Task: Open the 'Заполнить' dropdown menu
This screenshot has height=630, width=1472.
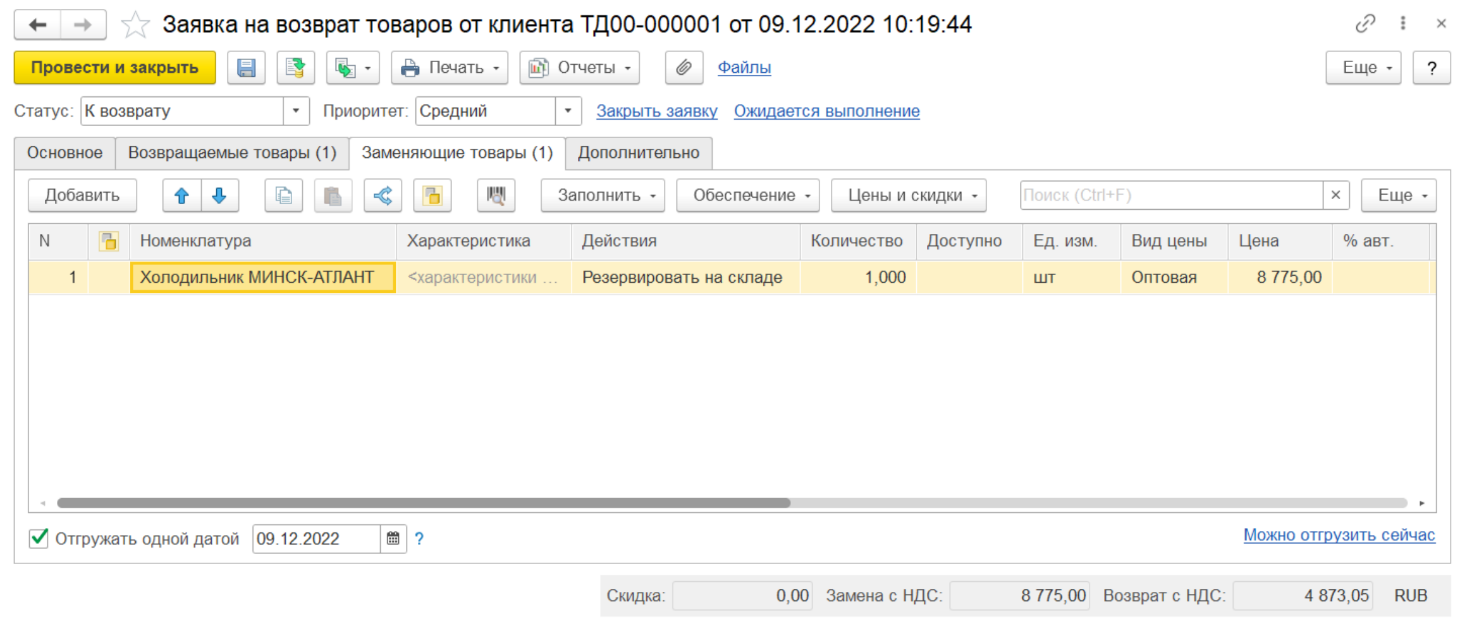Action: [602, 196]
